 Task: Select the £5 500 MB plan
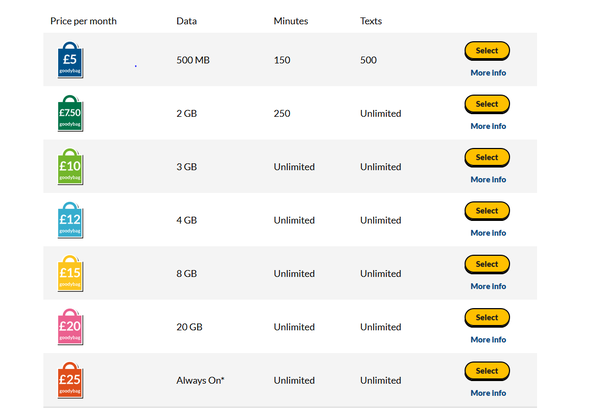click(x=487, y=51)
